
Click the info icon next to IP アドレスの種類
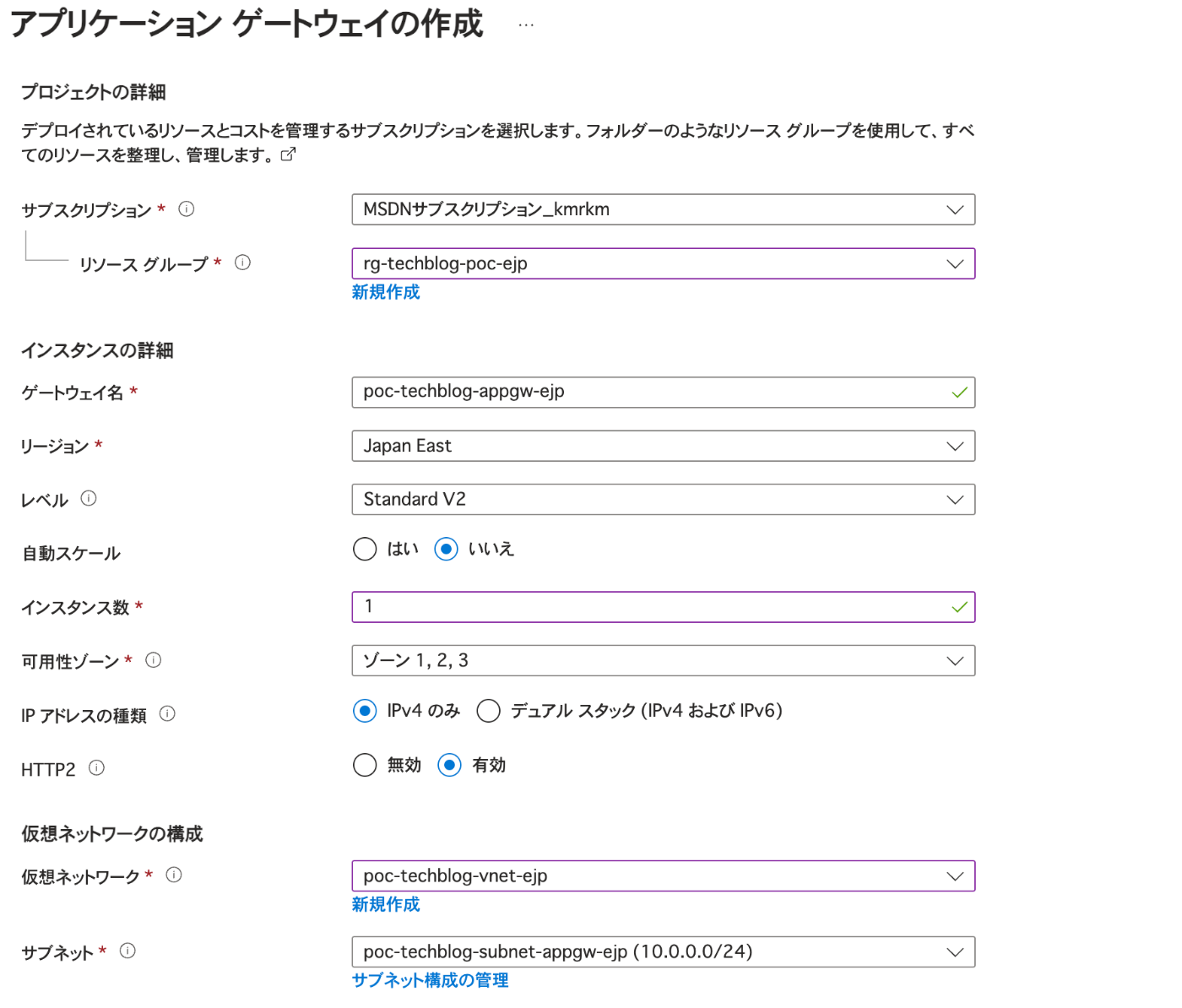point(168,714)
